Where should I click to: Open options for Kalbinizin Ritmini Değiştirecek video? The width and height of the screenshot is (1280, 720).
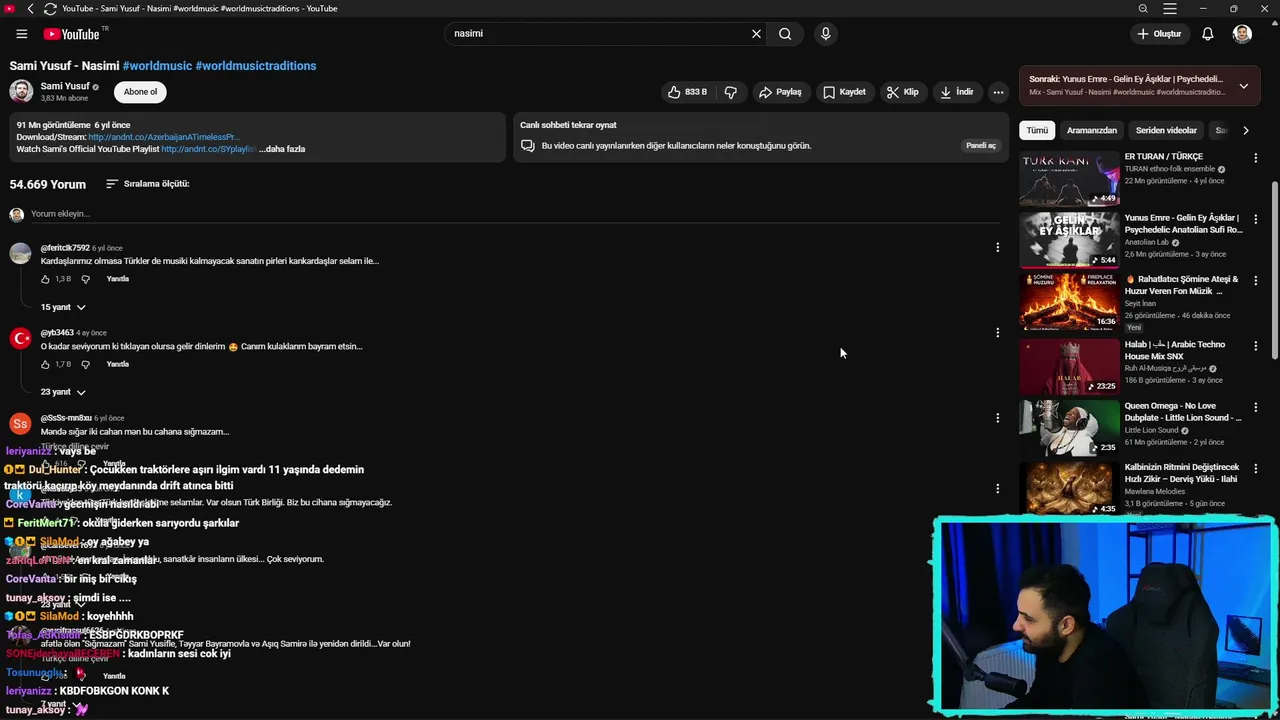tap(1255, 469)
